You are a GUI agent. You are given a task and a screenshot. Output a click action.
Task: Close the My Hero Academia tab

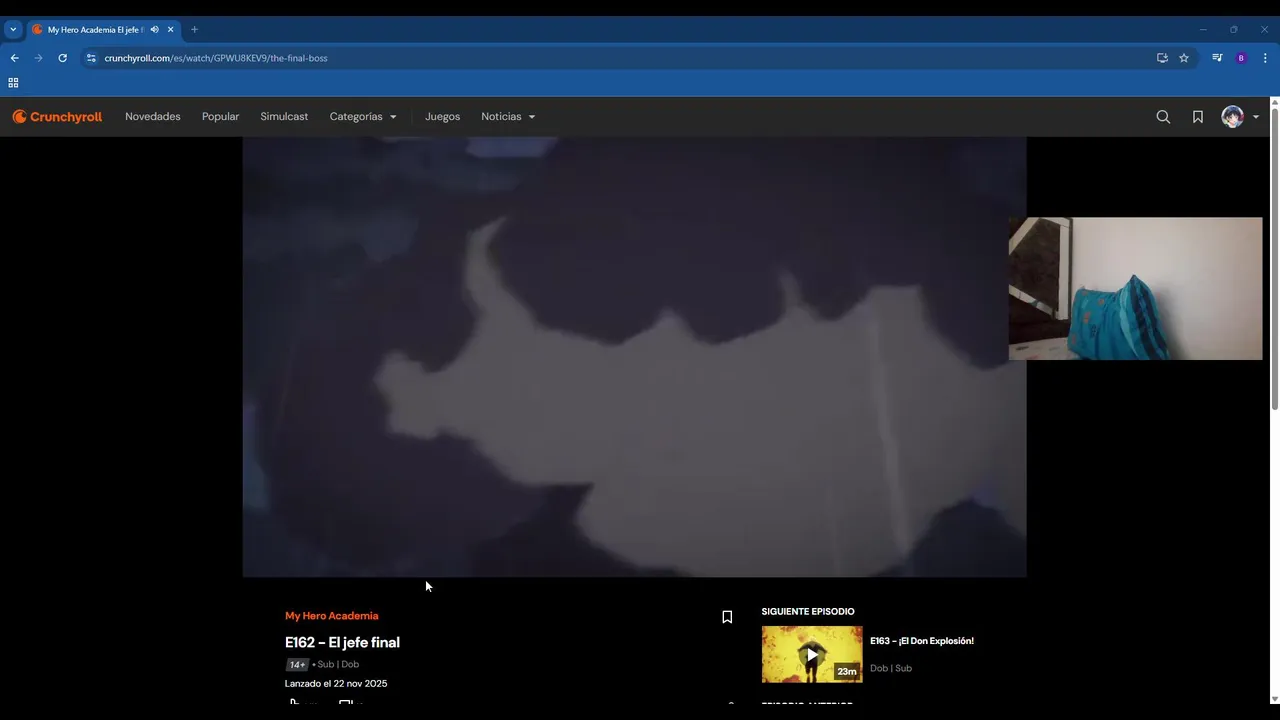170,30
